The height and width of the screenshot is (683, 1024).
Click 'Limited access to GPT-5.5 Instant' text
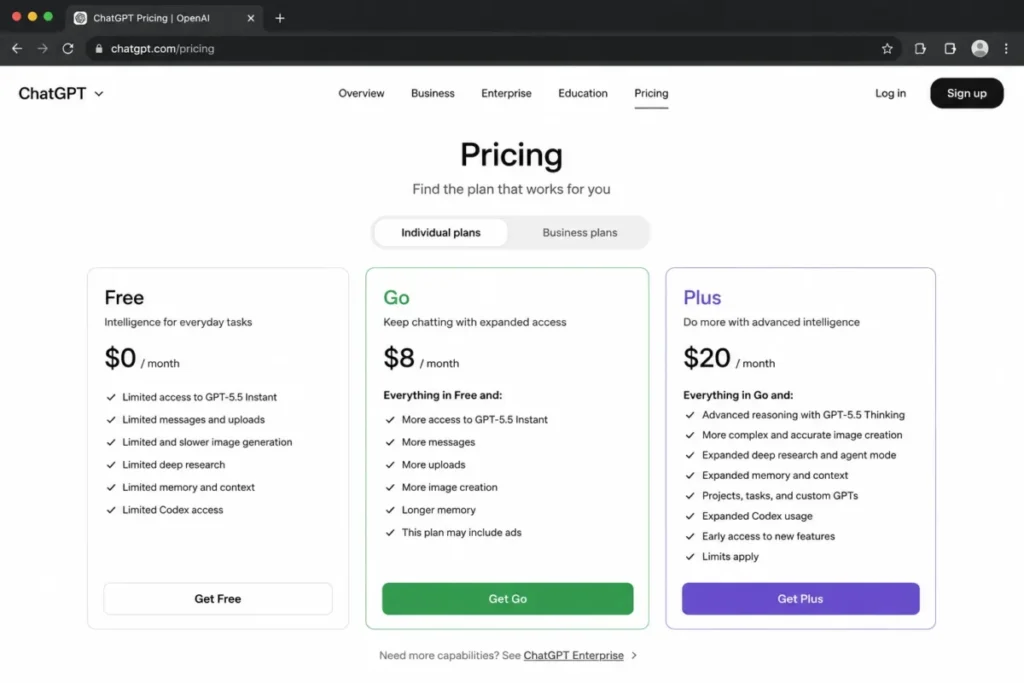(x=199, y=397)
